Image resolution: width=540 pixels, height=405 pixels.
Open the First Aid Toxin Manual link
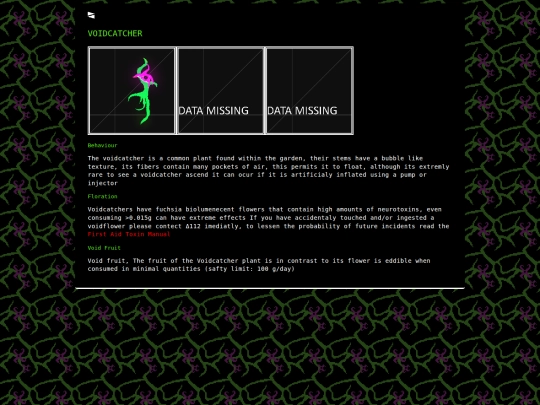129,234
